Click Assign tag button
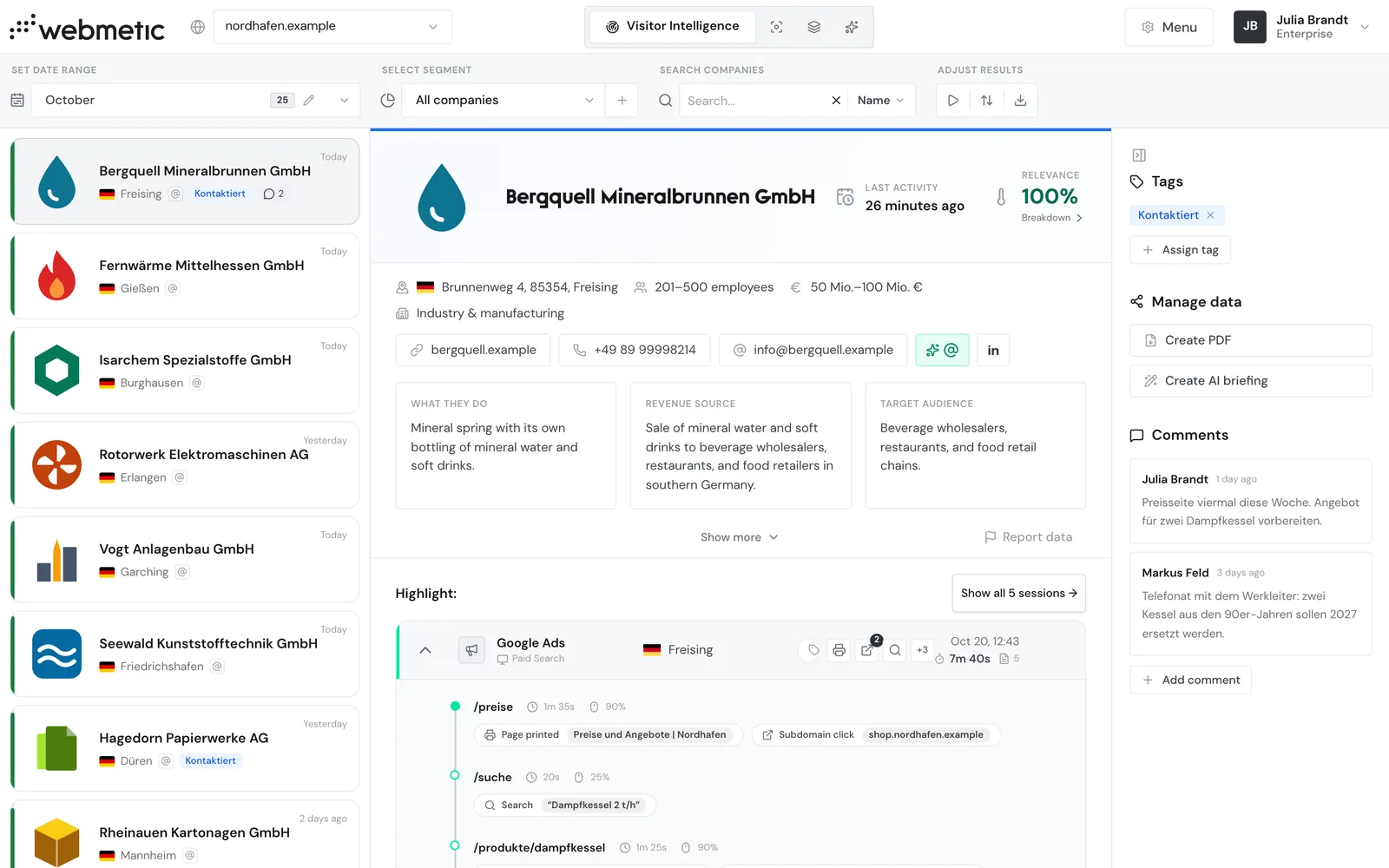 1180,250
